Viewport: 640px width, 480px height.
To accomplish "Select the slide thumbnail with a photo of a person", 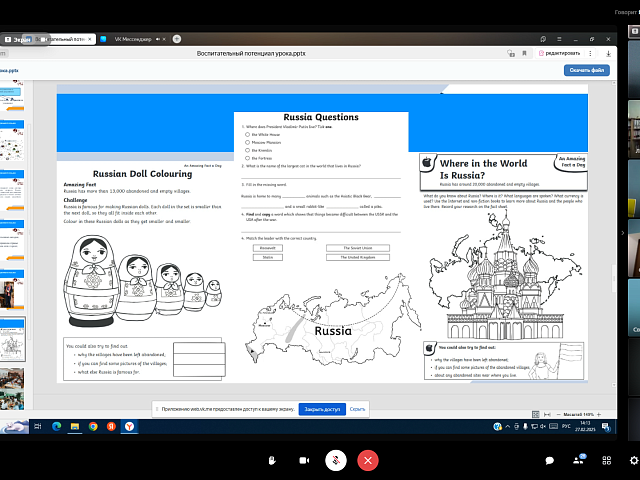I will click(12, 290).
